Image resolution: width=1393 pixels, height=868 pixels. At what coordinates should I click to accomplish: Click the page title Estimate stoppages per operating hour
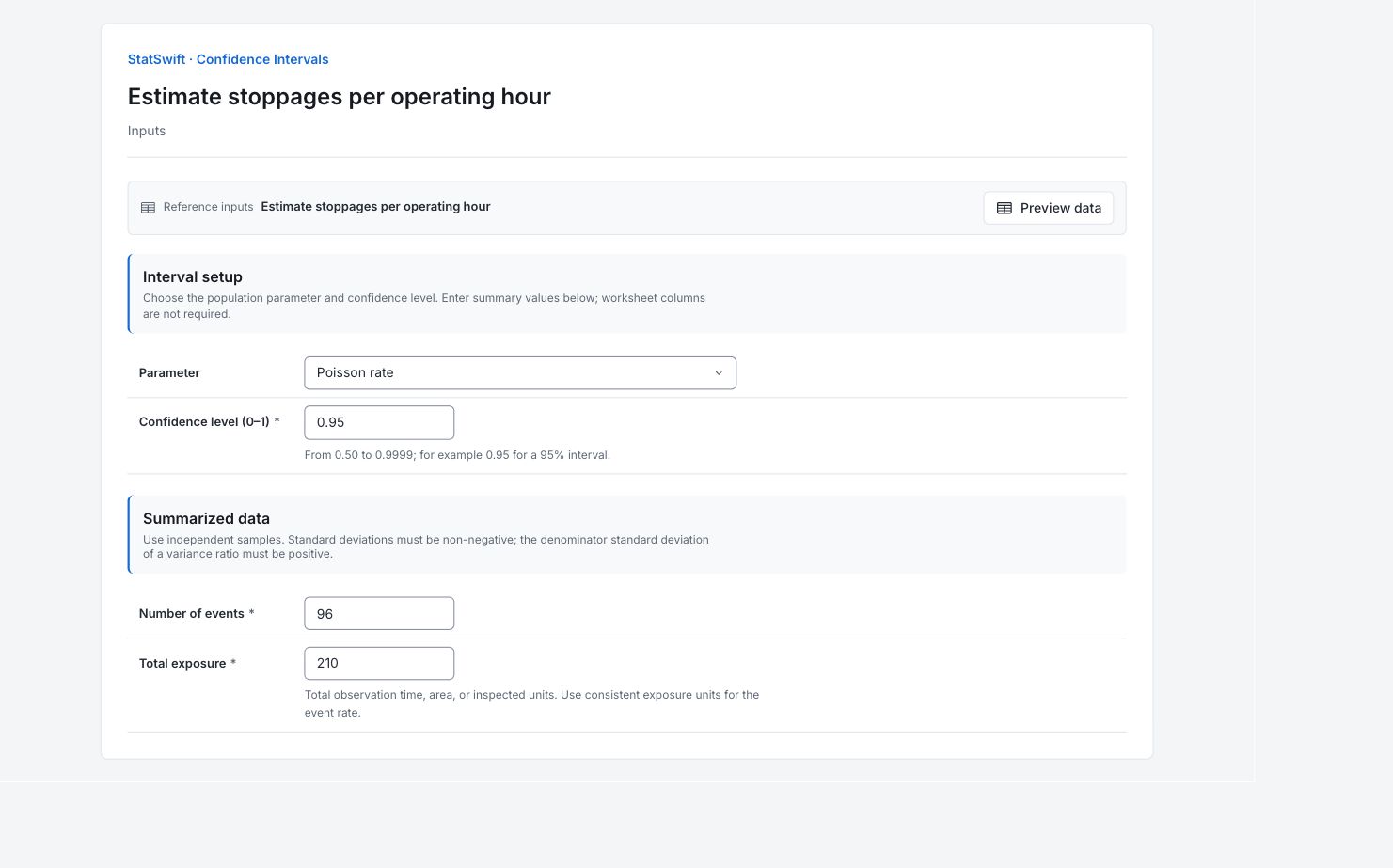340,97
